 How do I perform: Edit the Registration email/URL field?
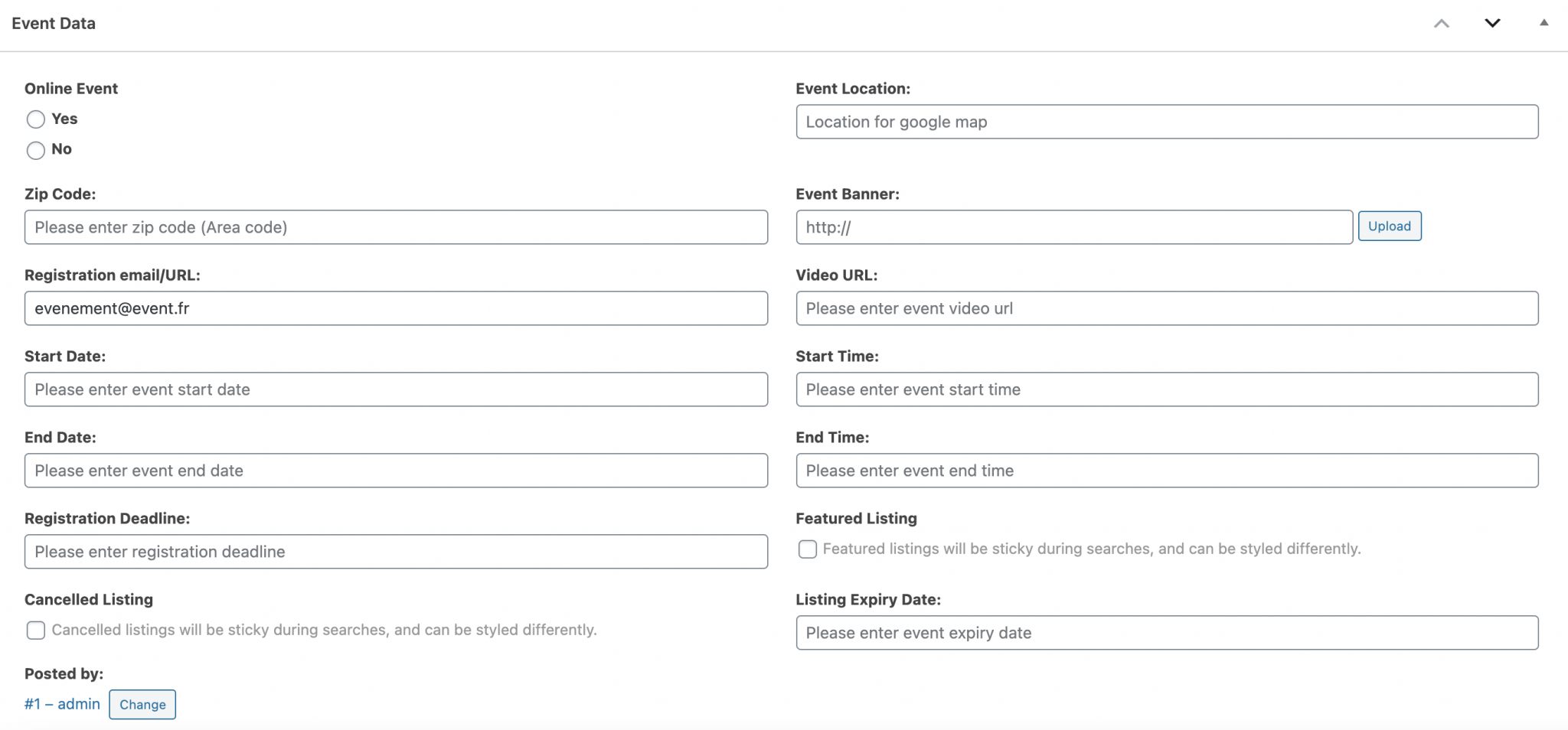pos(396,309)
